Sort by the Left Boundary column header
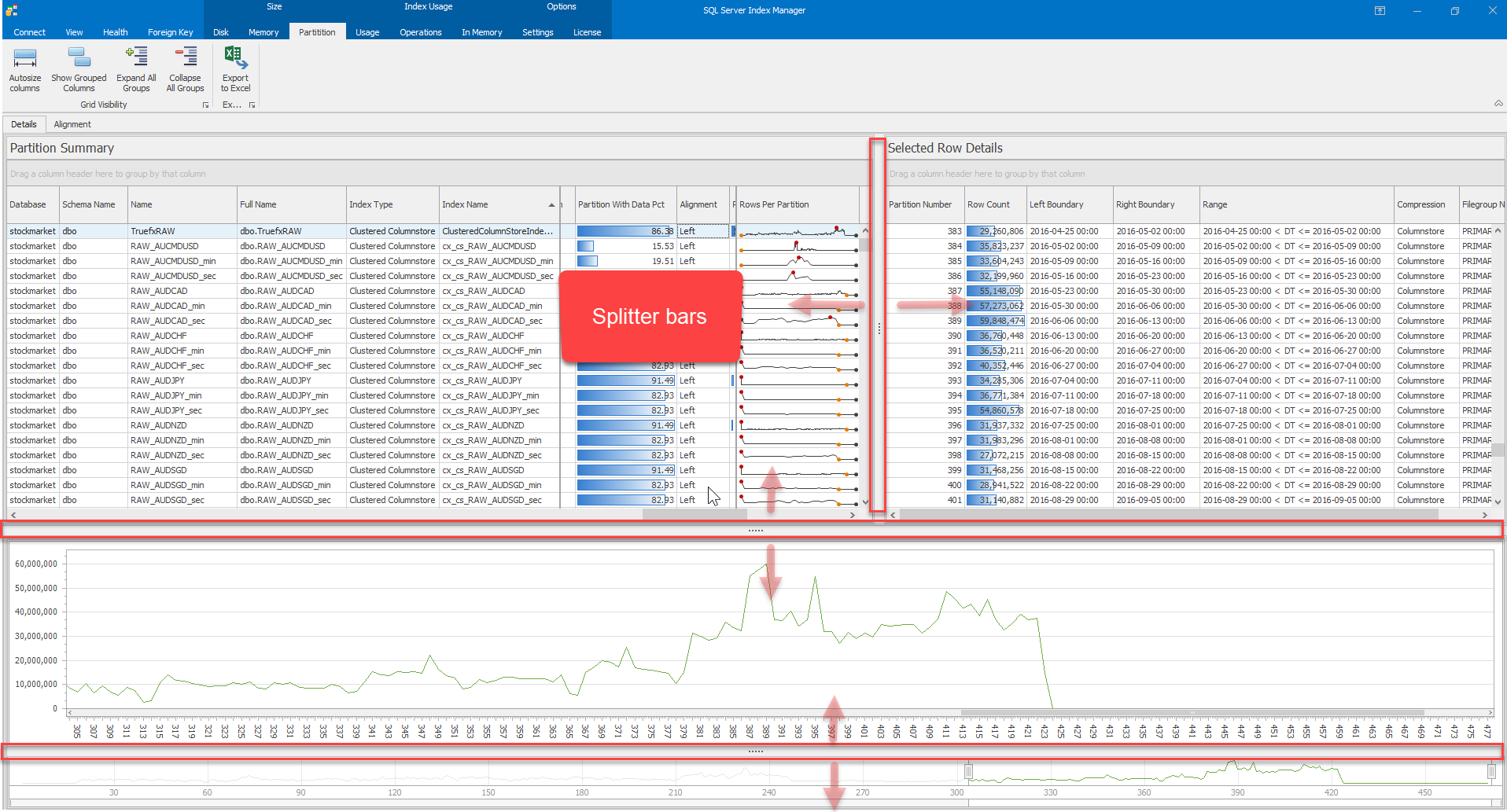Screen dimensions: 1507x812 pos(1070,204)
